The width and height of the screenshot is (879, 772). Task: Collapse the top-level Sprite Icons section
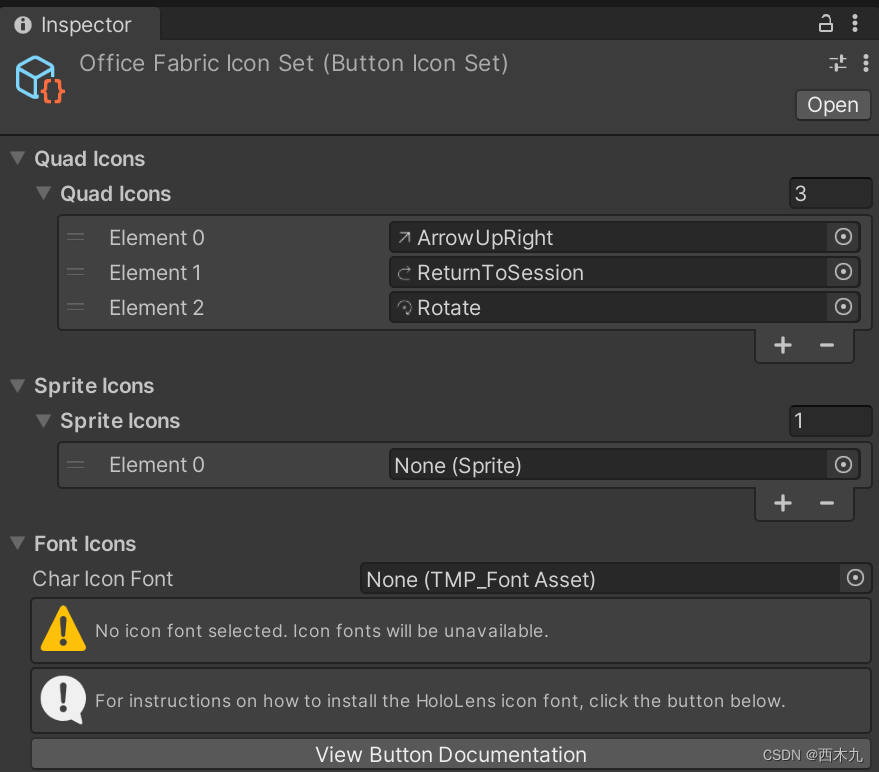(18, 385)
